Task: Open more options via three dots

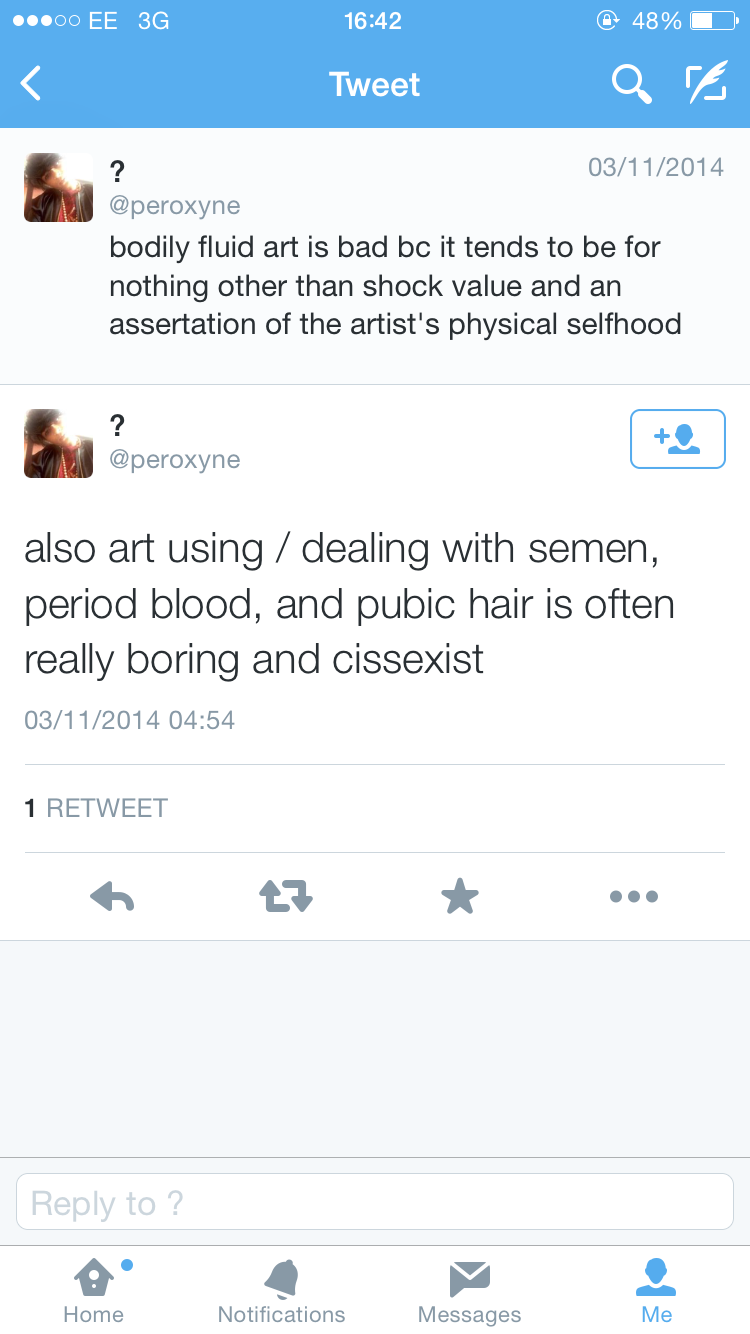Action: 634,896
